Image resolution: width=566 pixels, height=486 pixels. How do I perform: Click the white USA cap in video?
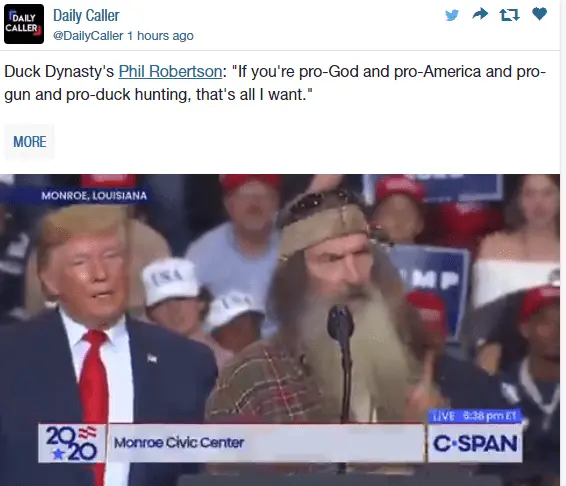click(170, 279)
